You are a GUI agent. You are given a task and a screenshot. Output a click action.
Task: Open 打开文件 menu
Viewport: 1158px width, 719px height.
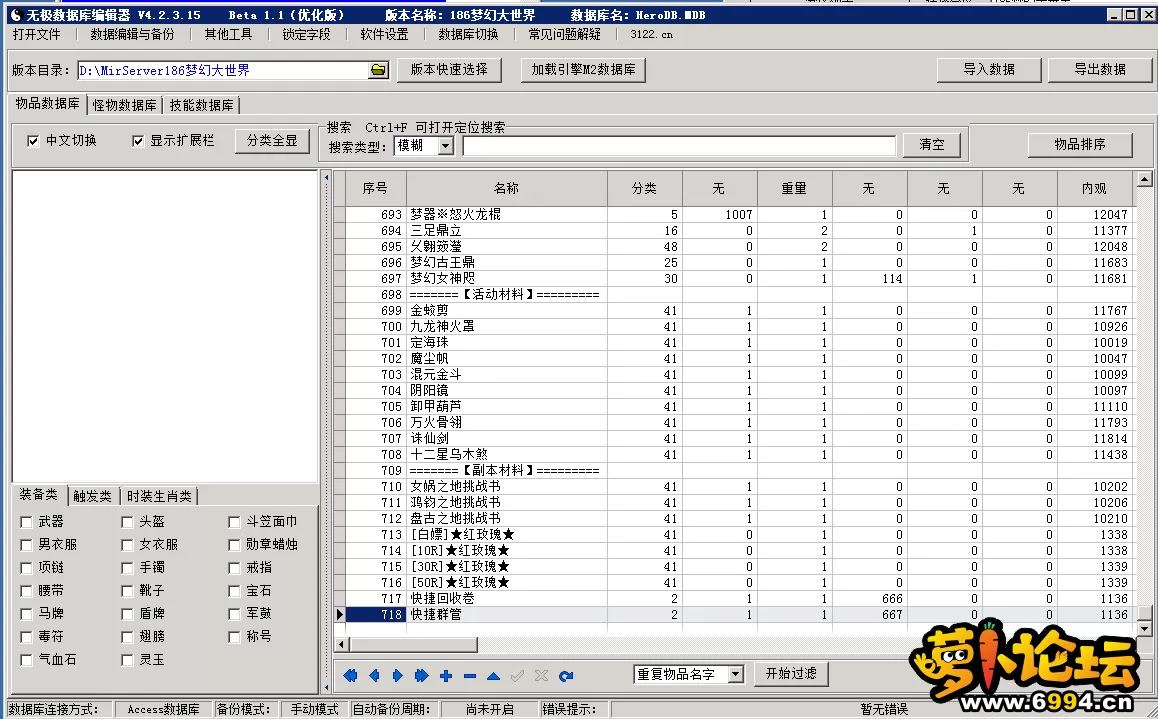[x=36, y=35]
